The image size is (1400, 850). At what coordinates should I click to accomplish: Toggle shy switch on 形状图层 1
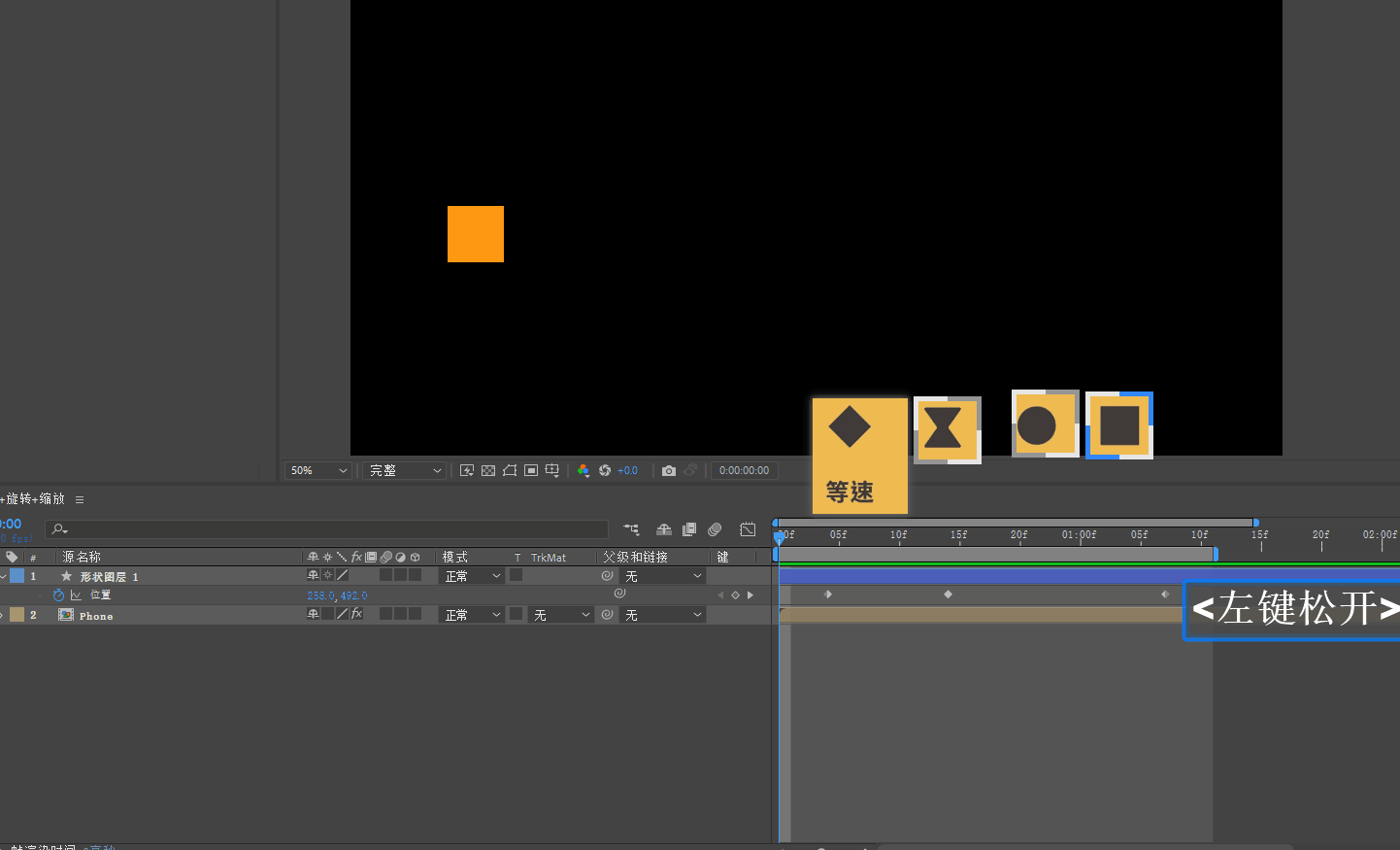pos(313,575)
